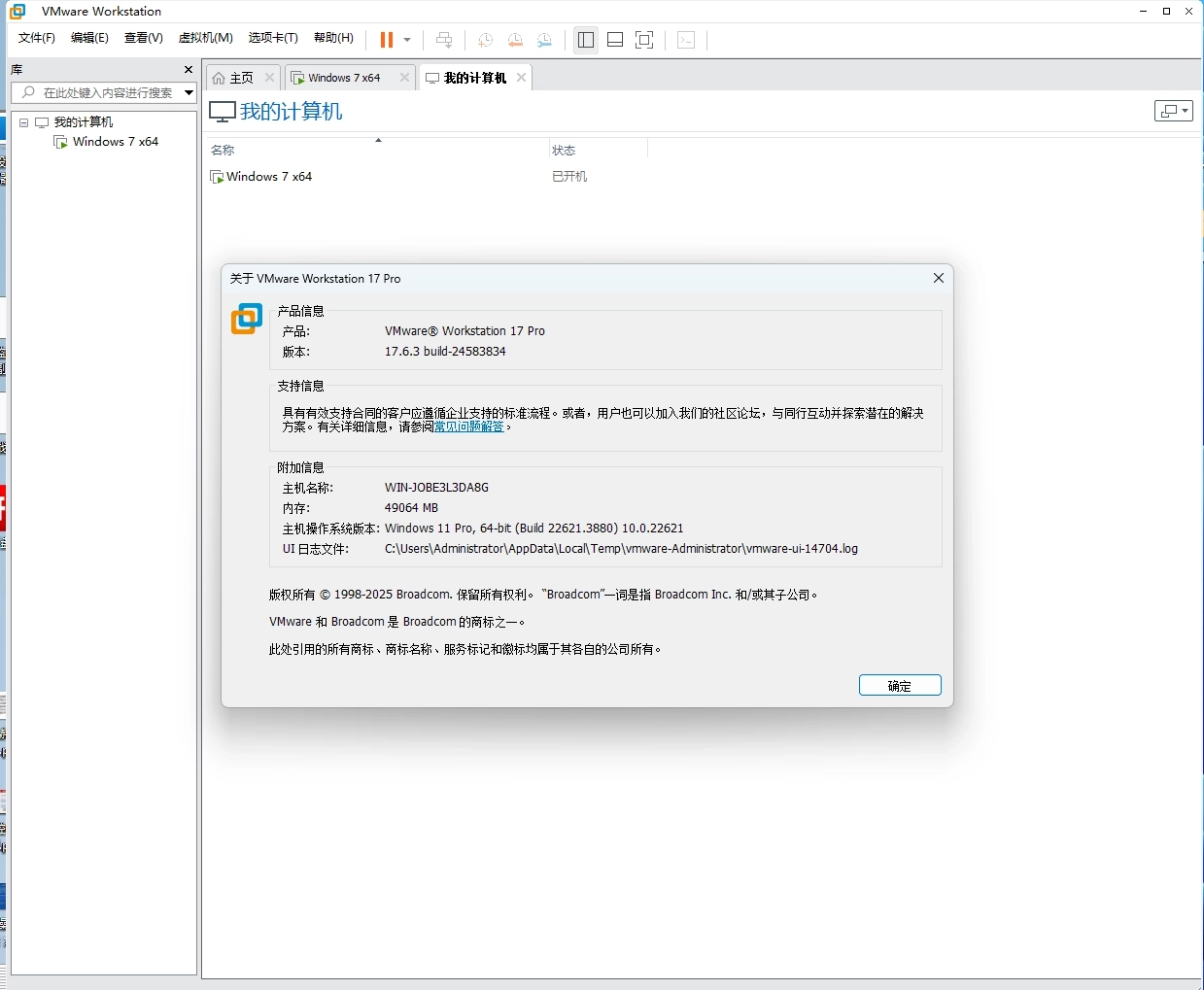Click the VM icon in the Windows 7 x64 list row
The image size is (1204, 990).
click(217, 177)
